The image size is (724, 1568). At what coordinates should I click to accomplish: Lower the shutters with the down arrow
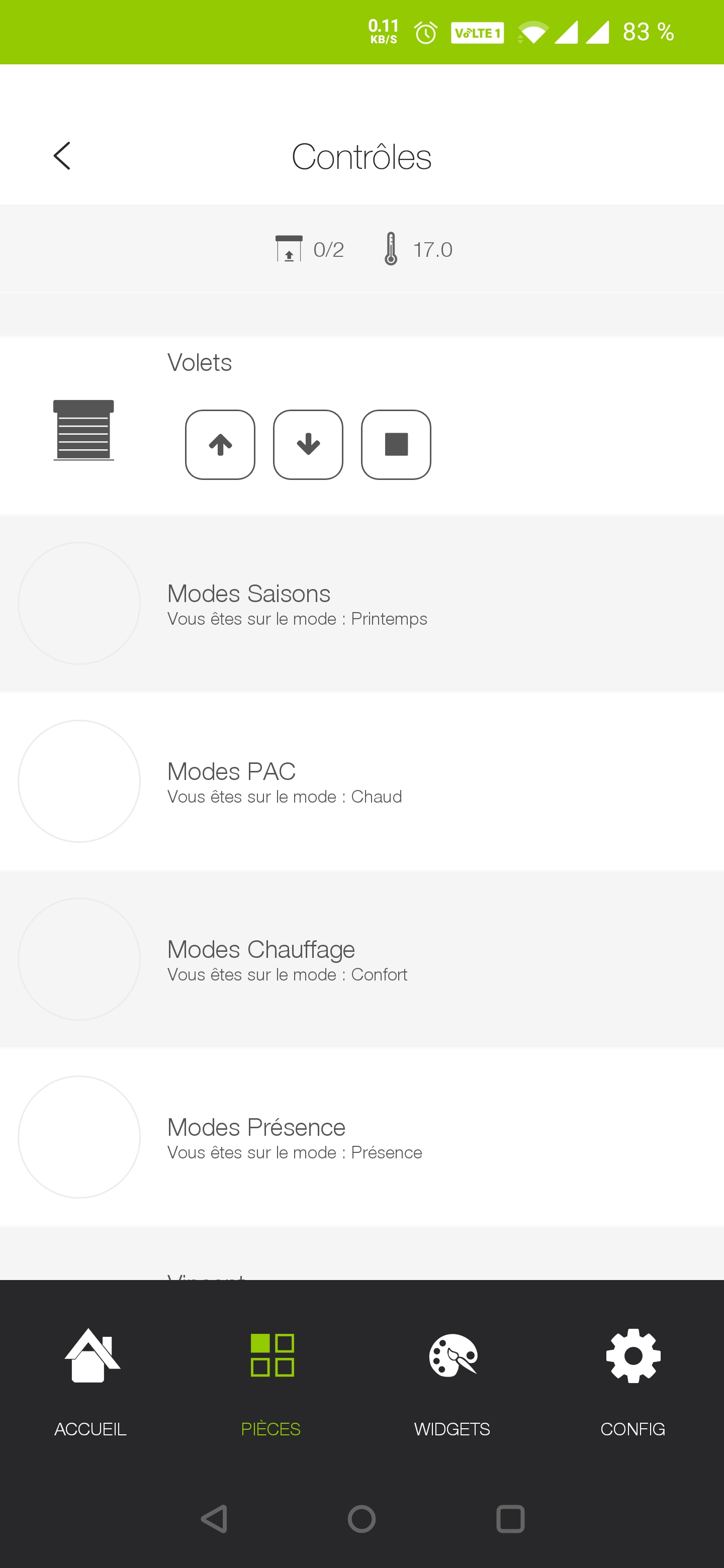tap(308, 444)
